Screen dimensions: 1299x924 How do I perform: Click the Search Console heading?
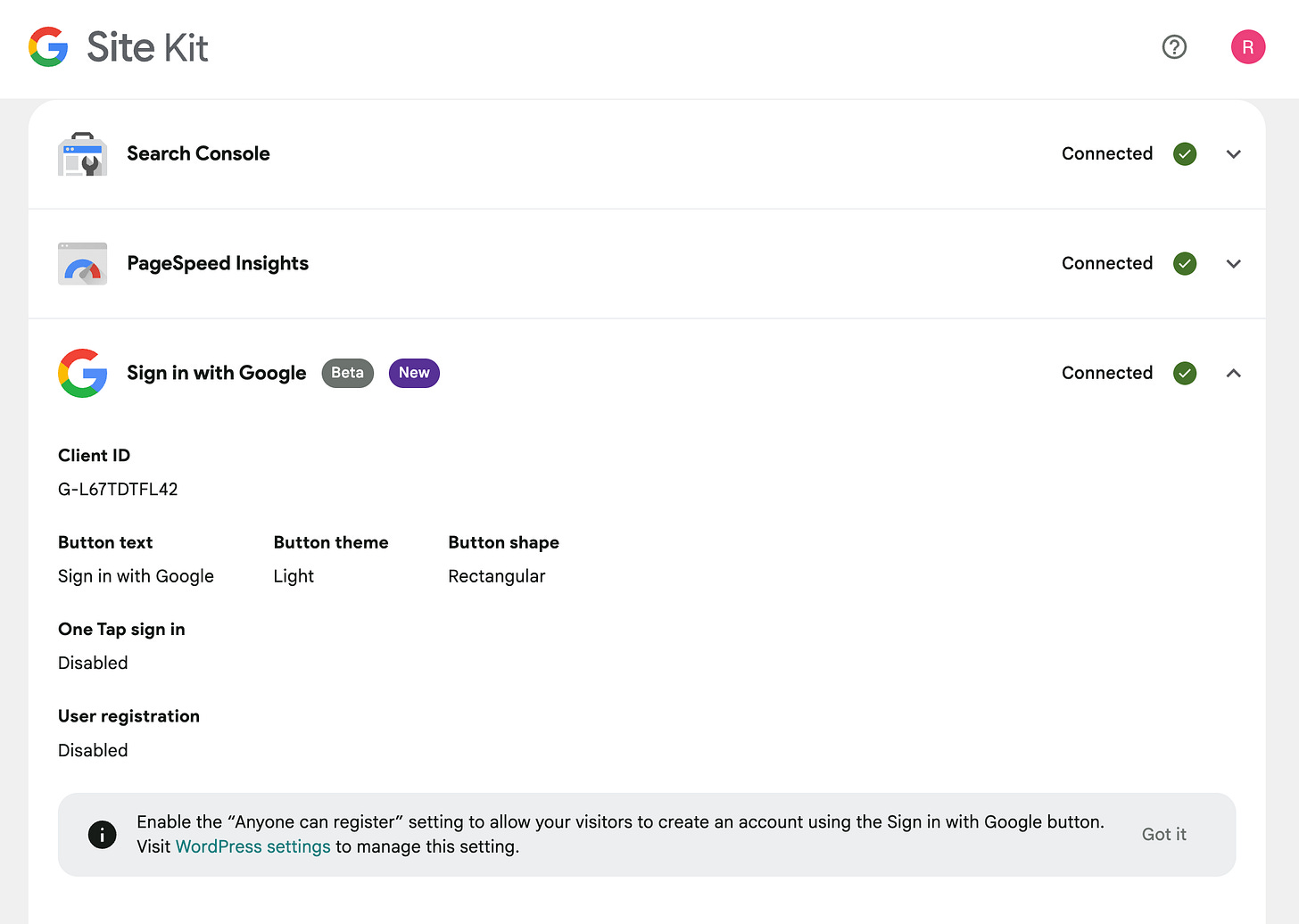pos(198,153)
